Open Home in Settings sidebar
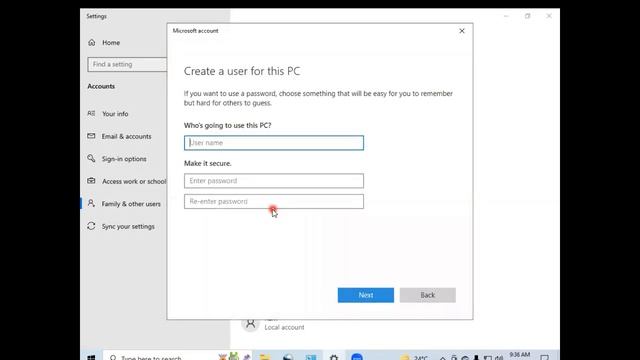 [x=111, y=42]
